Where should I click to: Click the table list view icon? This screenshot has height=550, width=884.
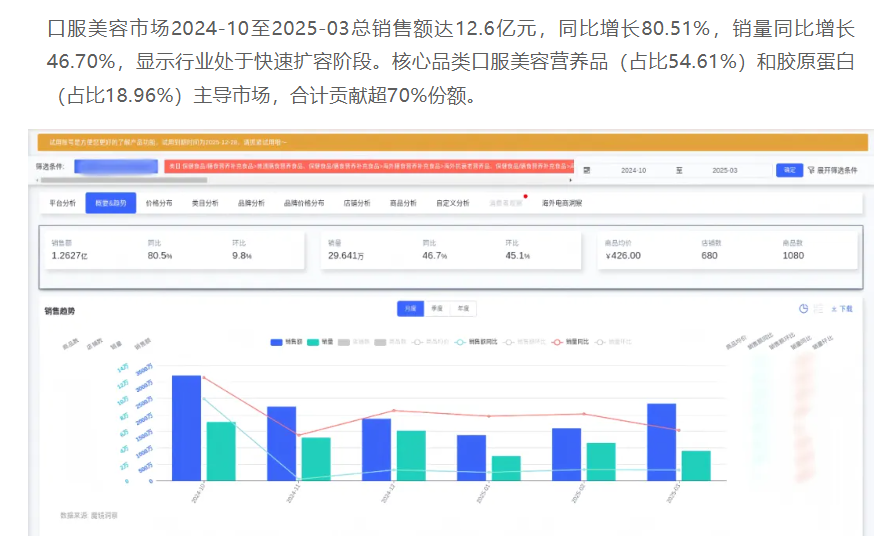pyautogui.click(x=819, y=308)
